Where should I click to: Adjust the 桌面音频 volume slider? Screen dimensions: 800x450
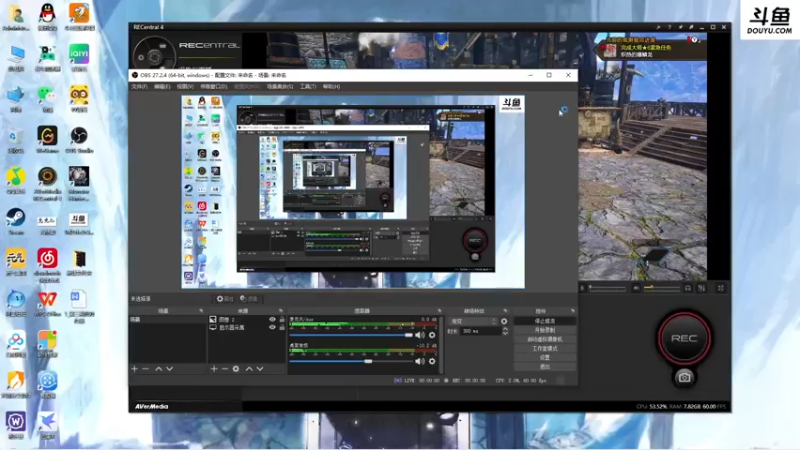[x=351, y=361]
